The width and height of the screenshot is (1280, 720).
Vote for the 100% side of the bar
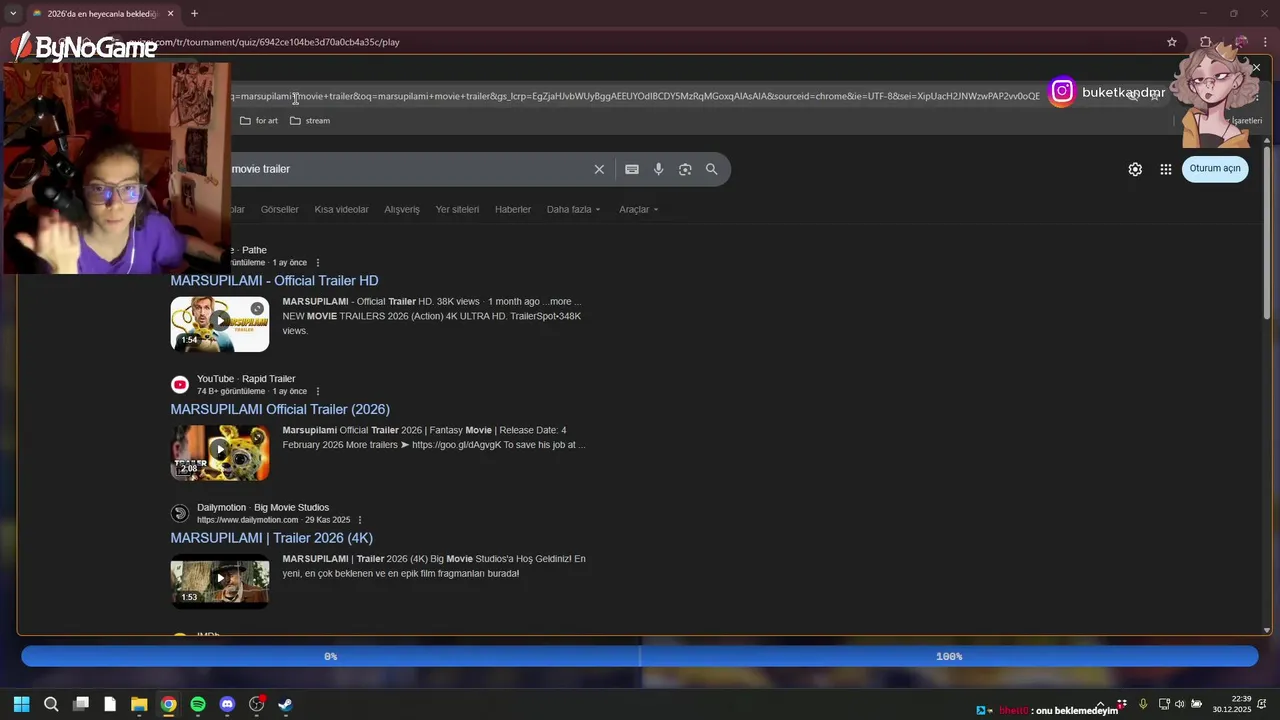point(949,657)
